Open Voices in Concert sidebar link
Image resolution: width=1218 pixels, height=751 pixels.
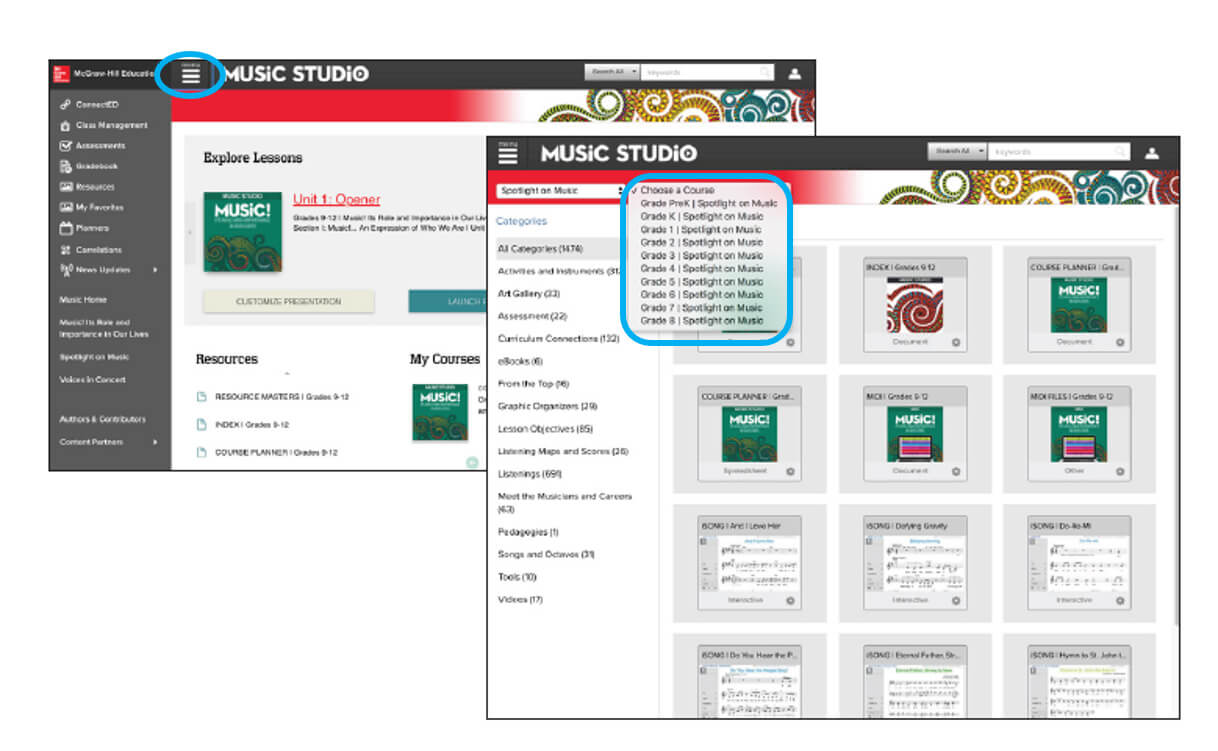pyautogui.click(x=93, y=380)
